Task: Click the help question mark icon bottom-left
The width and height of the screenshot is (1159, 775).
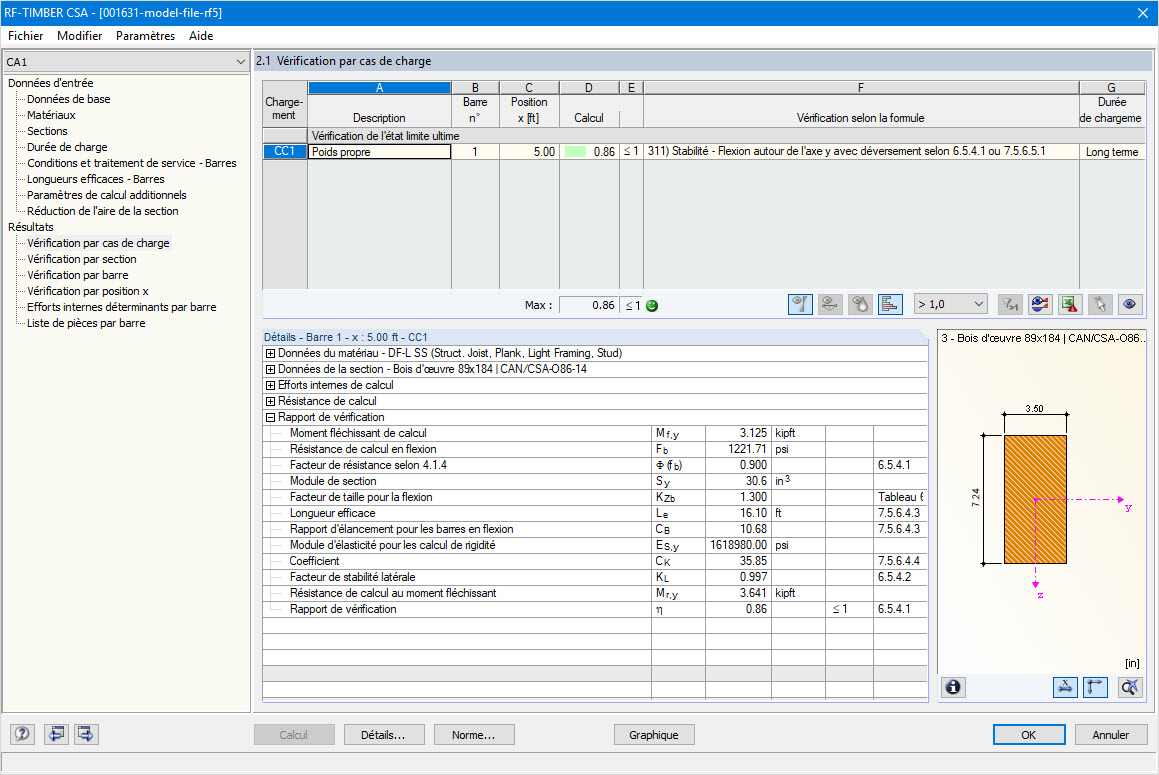Action: point(21,734)
